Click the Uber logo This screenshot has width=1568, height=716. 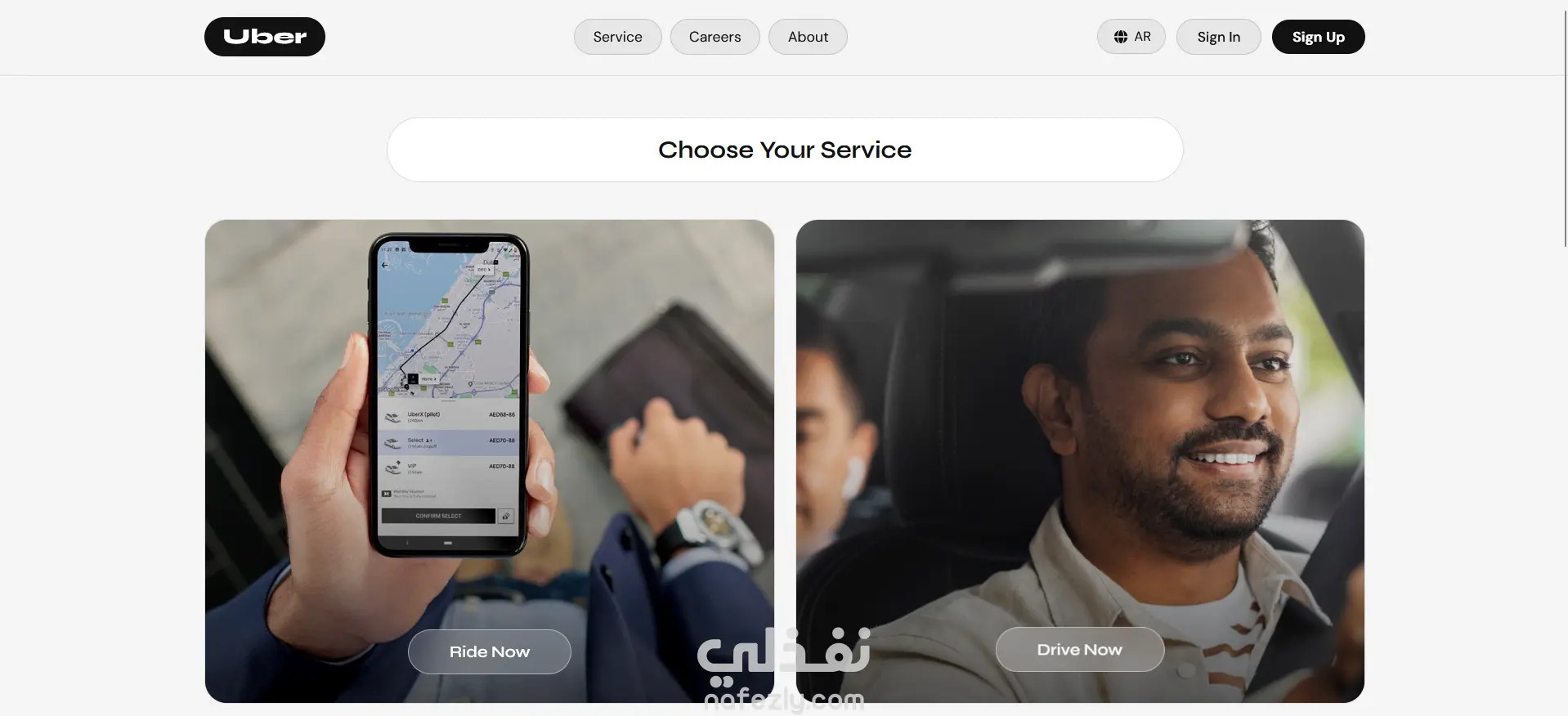coord(265,37)
